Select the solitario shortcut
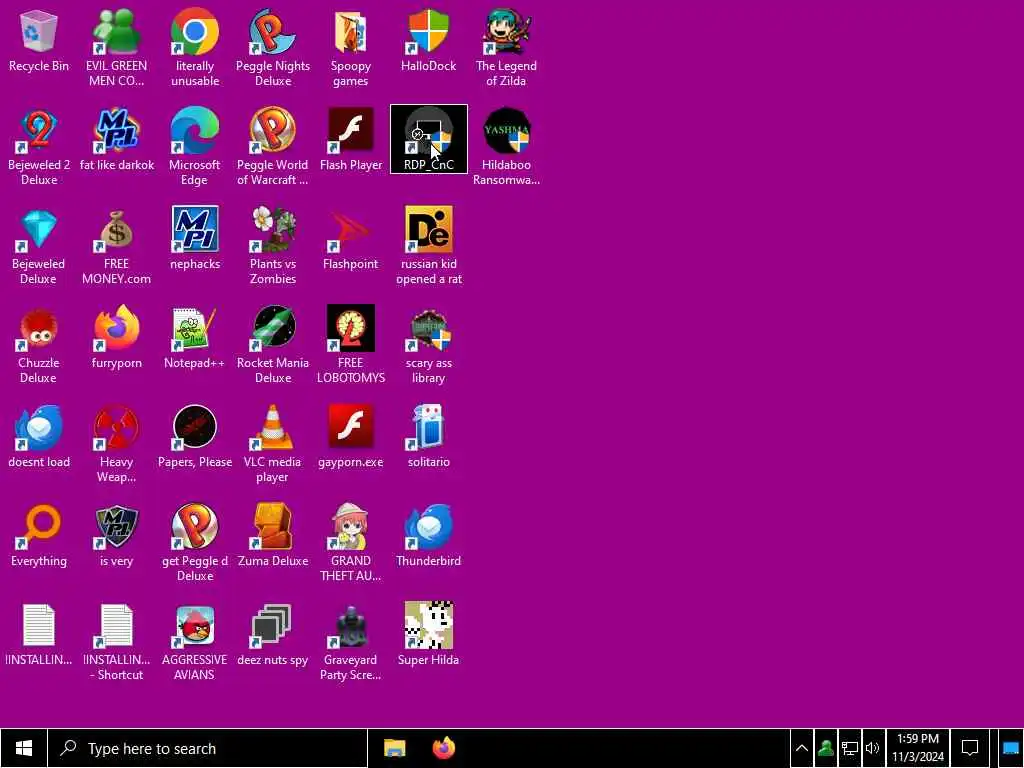This screenshot has width=1024, height=768. pyautogui.click(x=428, y=438)
